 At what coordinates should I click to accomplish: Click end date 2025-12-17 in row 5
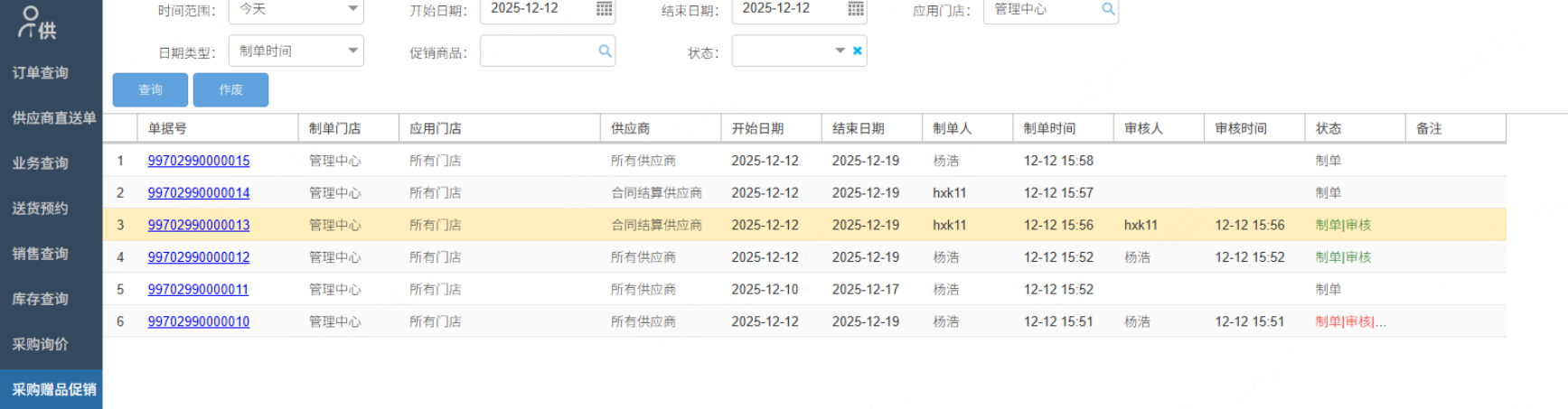click(x=866, y=290)
